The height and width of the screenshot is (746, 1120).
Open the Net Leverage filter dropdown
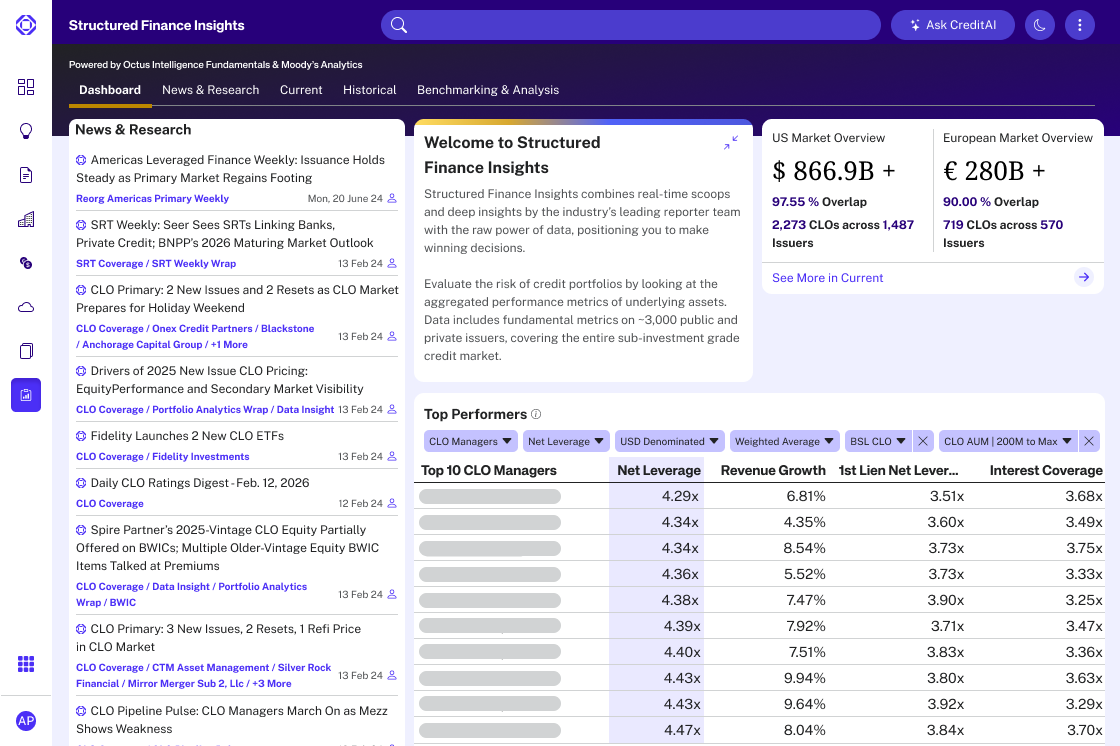[566, 441]
